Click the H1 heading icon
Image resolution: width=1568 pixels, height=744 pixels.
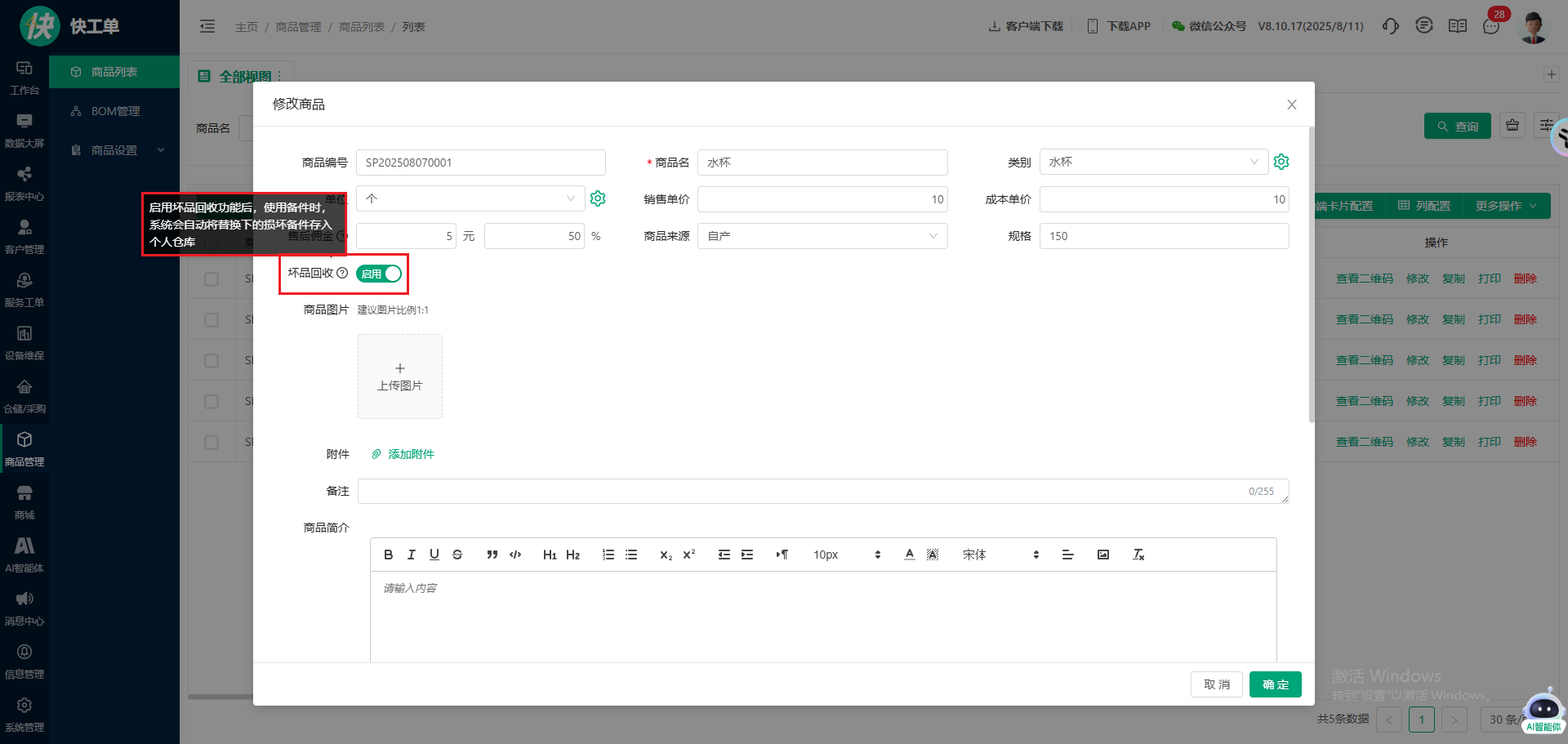pos(550,555)
